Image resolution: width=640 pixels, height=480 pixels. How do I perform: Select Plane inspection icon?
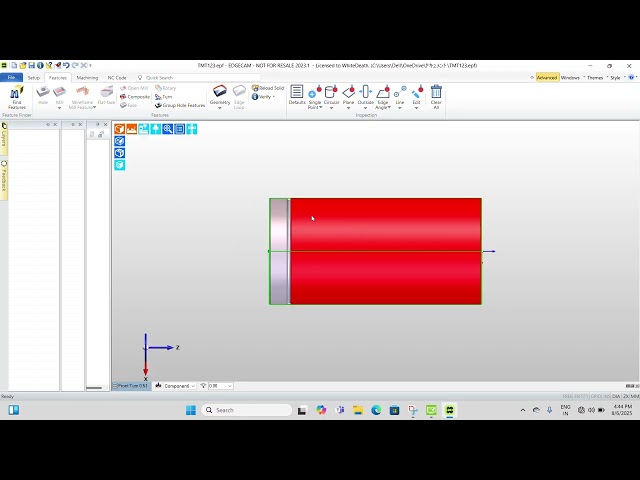(x=348, y=92)
